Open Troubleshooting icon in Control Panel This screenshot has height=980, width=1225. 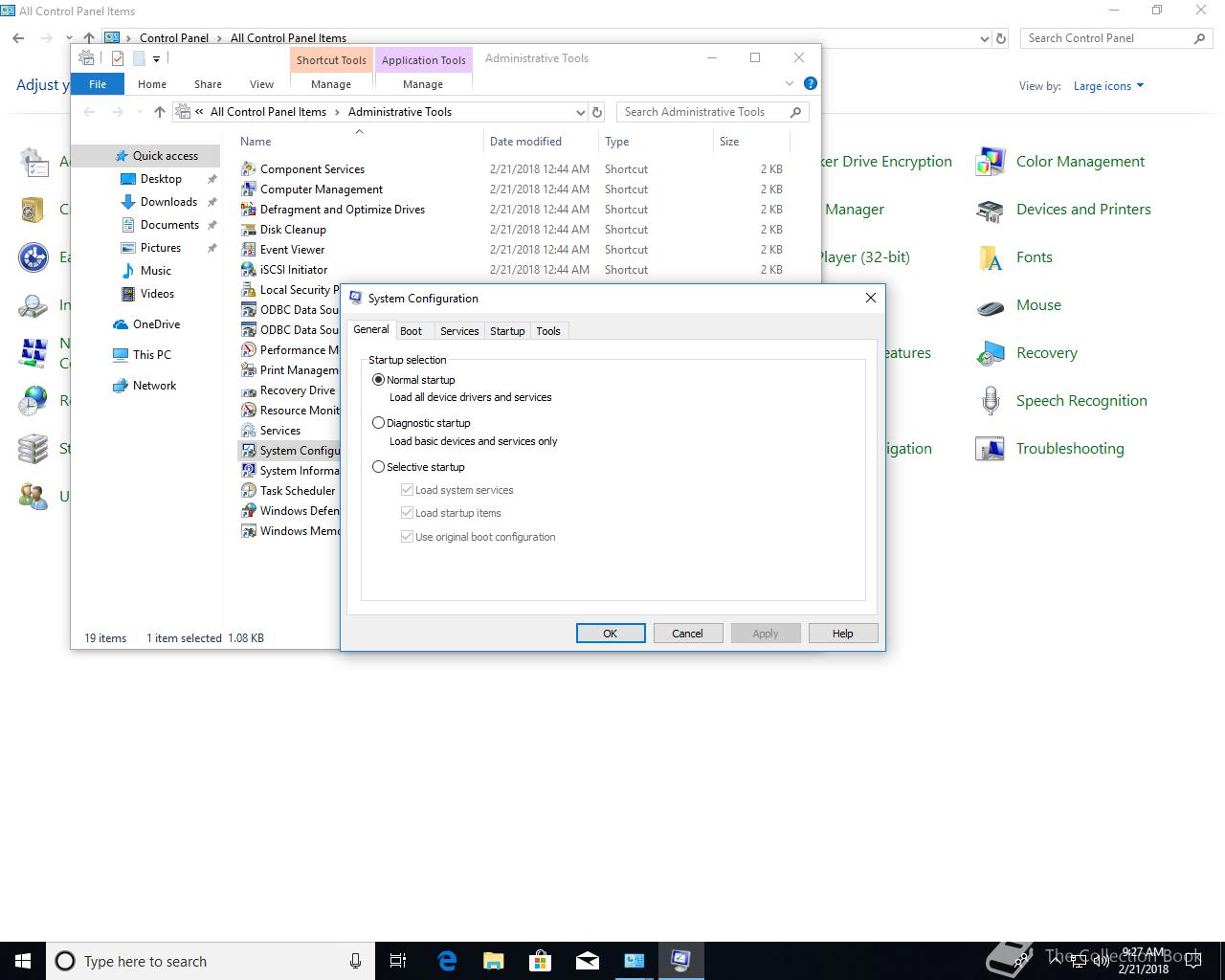pyautogui.click(x=990, y=449)
